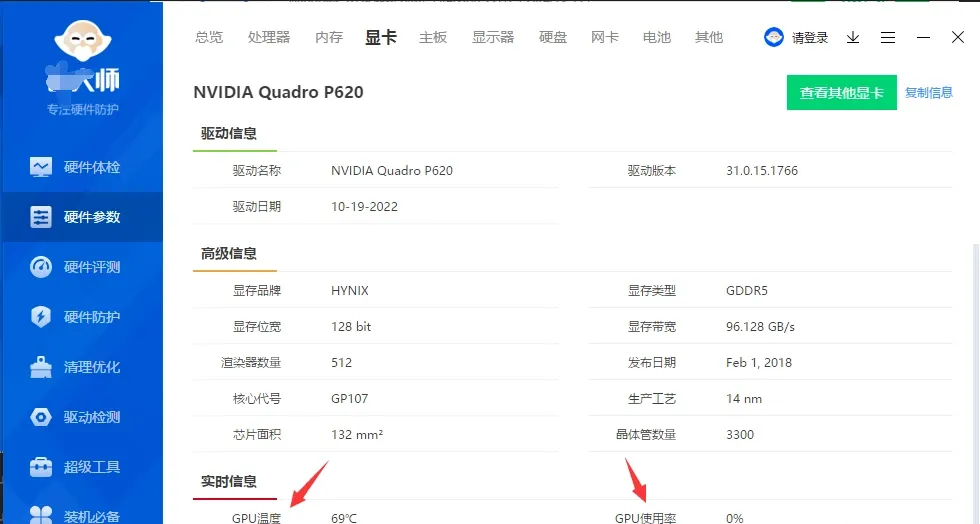Open the download arrow icon
The image size is (980, 524).
pos(853,38)
